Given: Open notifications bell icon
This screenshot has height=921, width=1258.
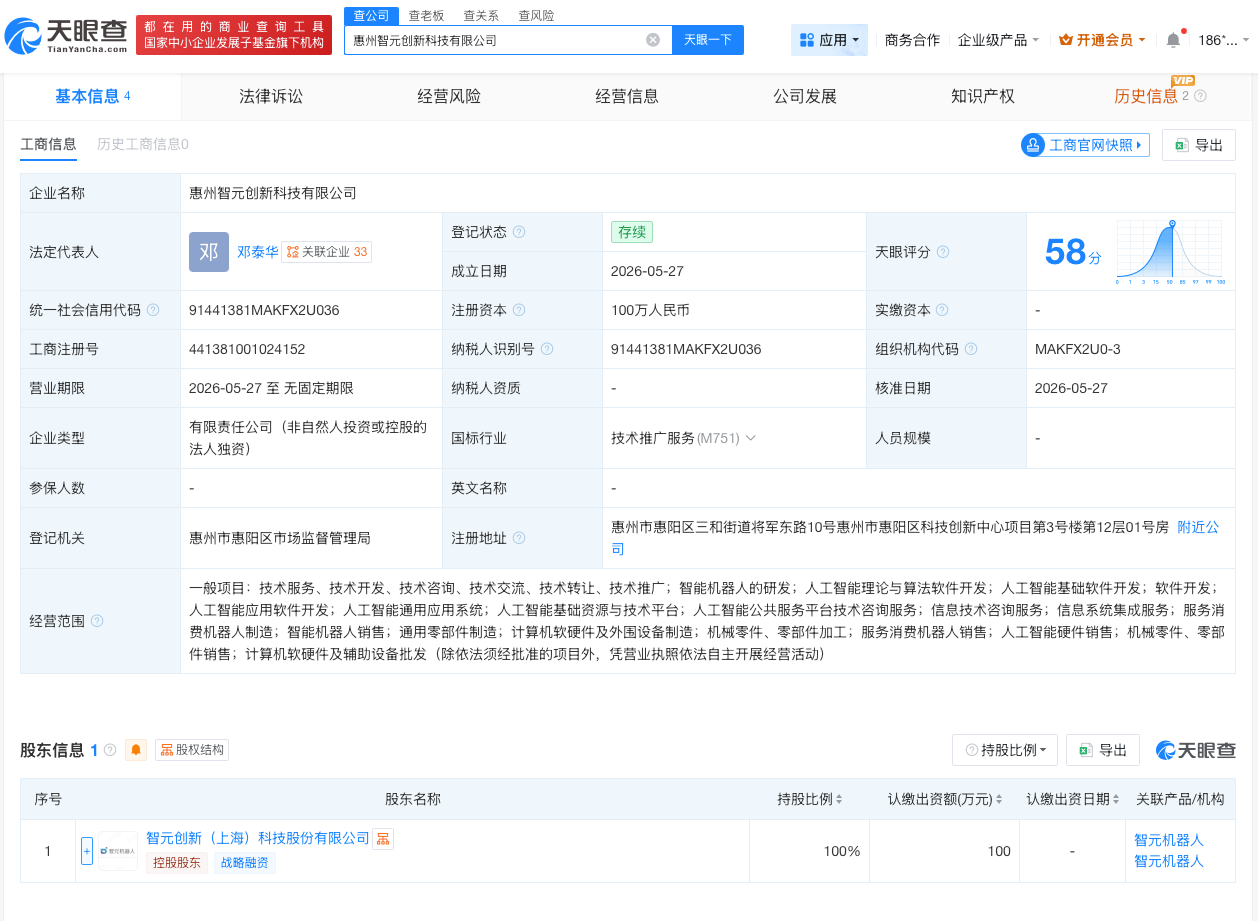Looking at the screenshot, I should [1173, 40].
